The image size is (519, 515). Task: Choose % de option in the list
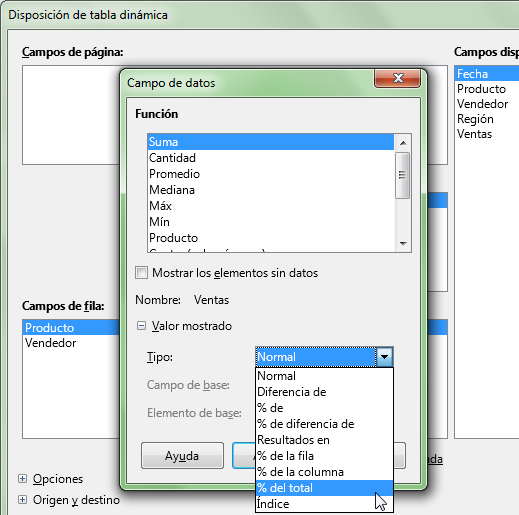(324, 408)
